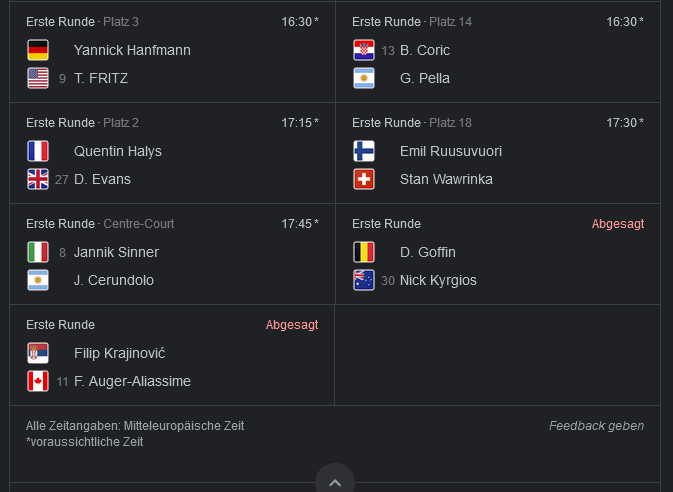Click the US flag next to T. Fritz
Image resolution: width=673 pixels, height=492 pixels.
38,78
